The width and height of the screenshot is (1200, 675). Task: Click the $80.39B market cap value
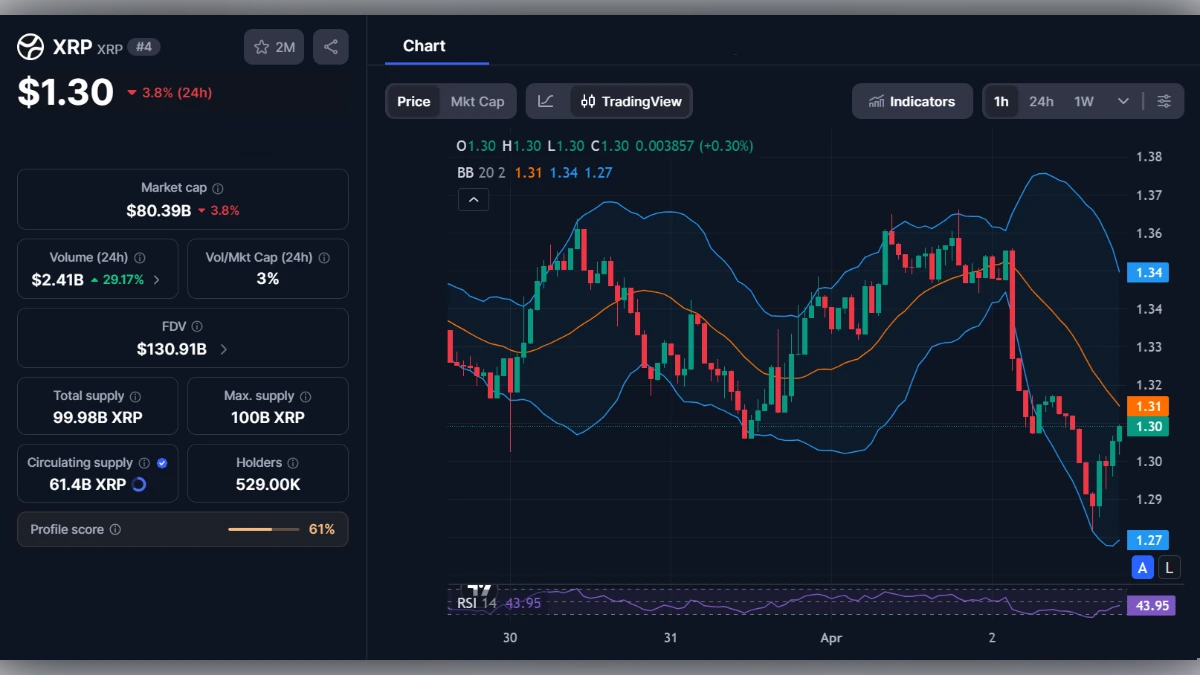pos(157,211)
